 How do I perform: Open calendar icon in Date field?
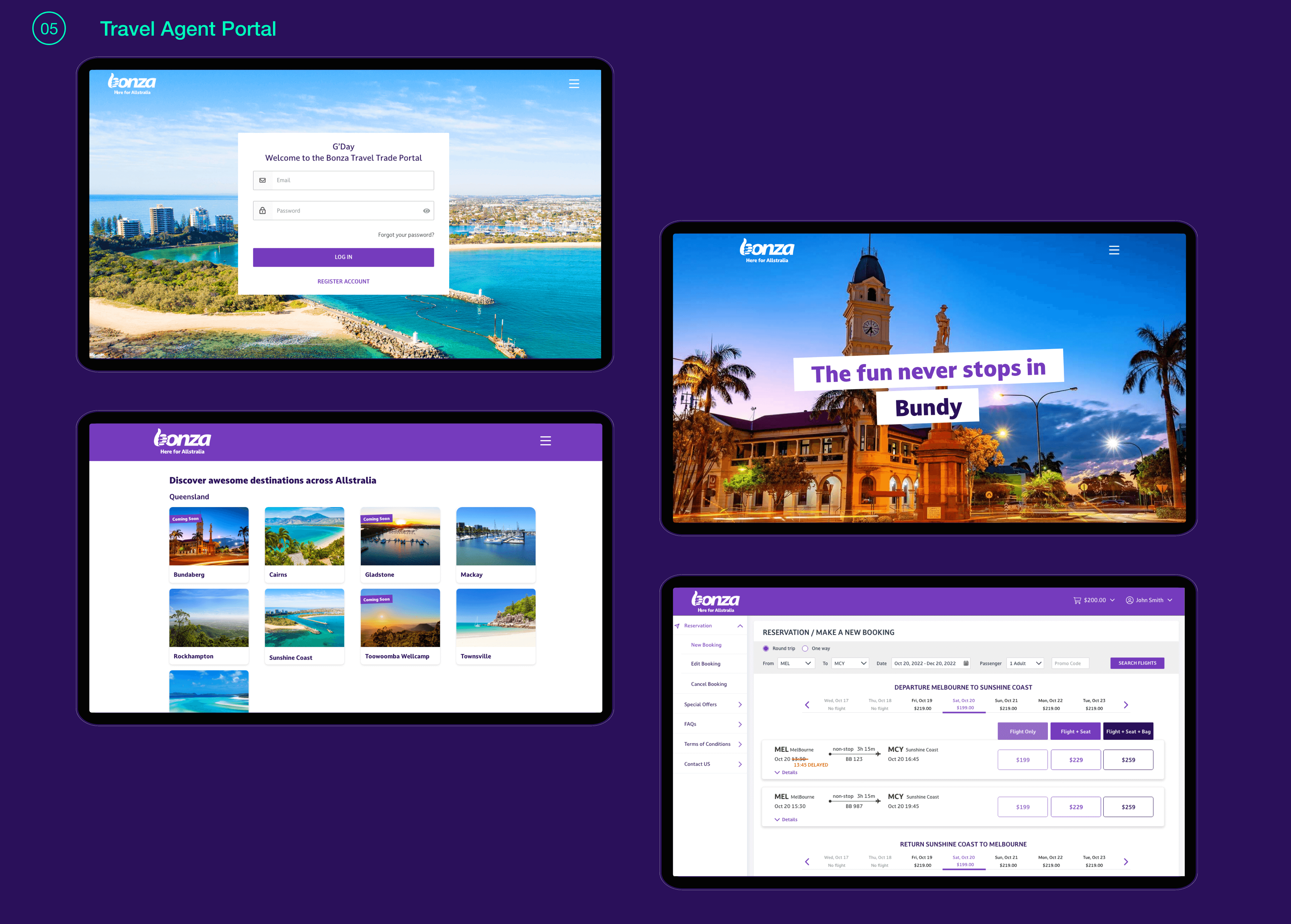(966, 663)
